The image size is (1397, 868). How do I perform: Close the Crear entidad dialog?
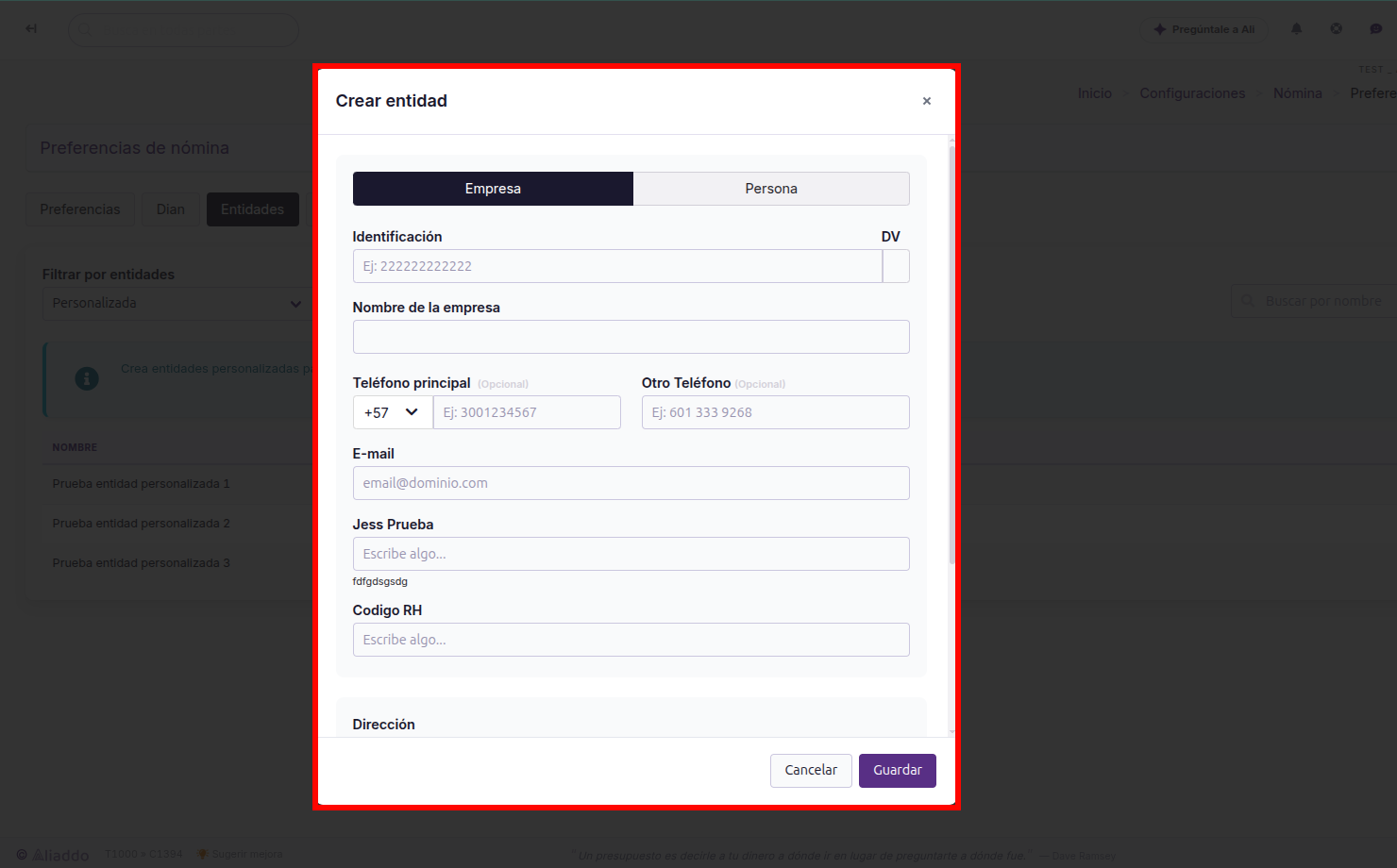(x=927, y=101)
